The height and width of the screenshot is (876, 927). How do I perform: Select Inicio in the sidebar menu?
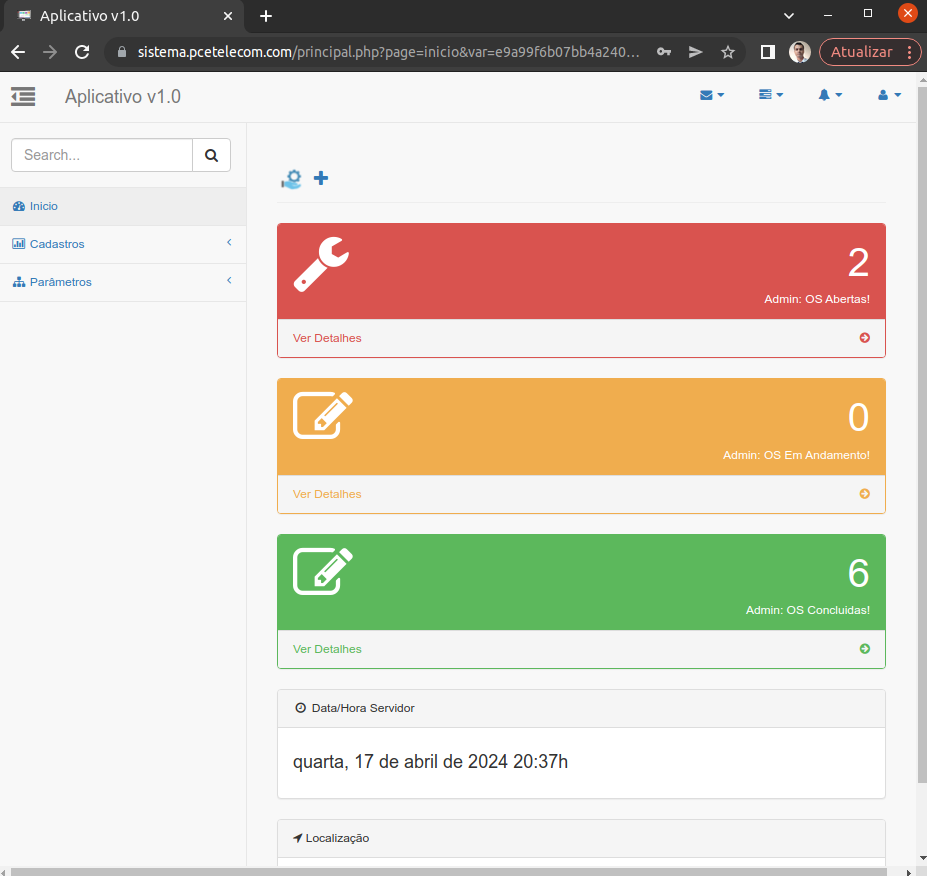tap(42, 206)
